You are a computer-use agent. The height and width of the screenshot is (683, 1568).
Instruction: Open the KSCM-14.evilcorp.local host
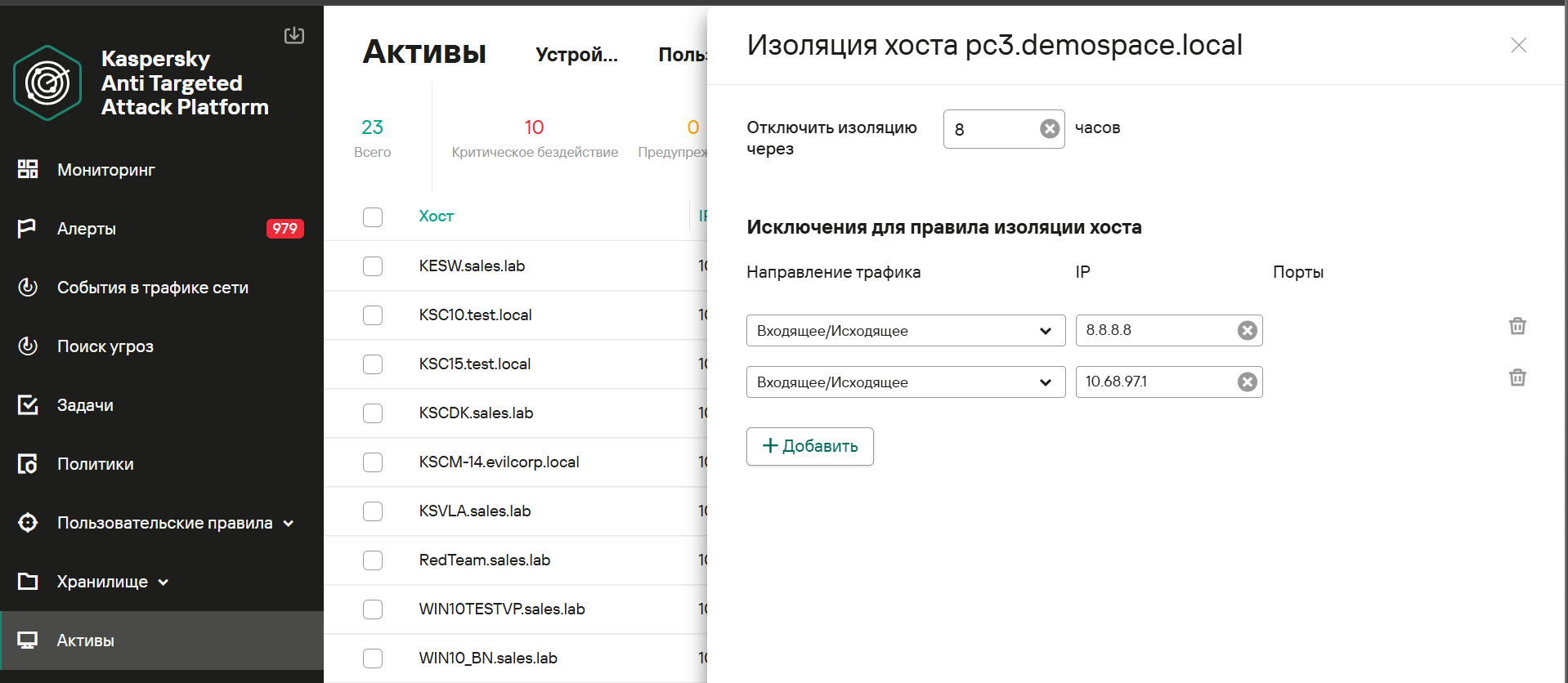coord(499,462)
